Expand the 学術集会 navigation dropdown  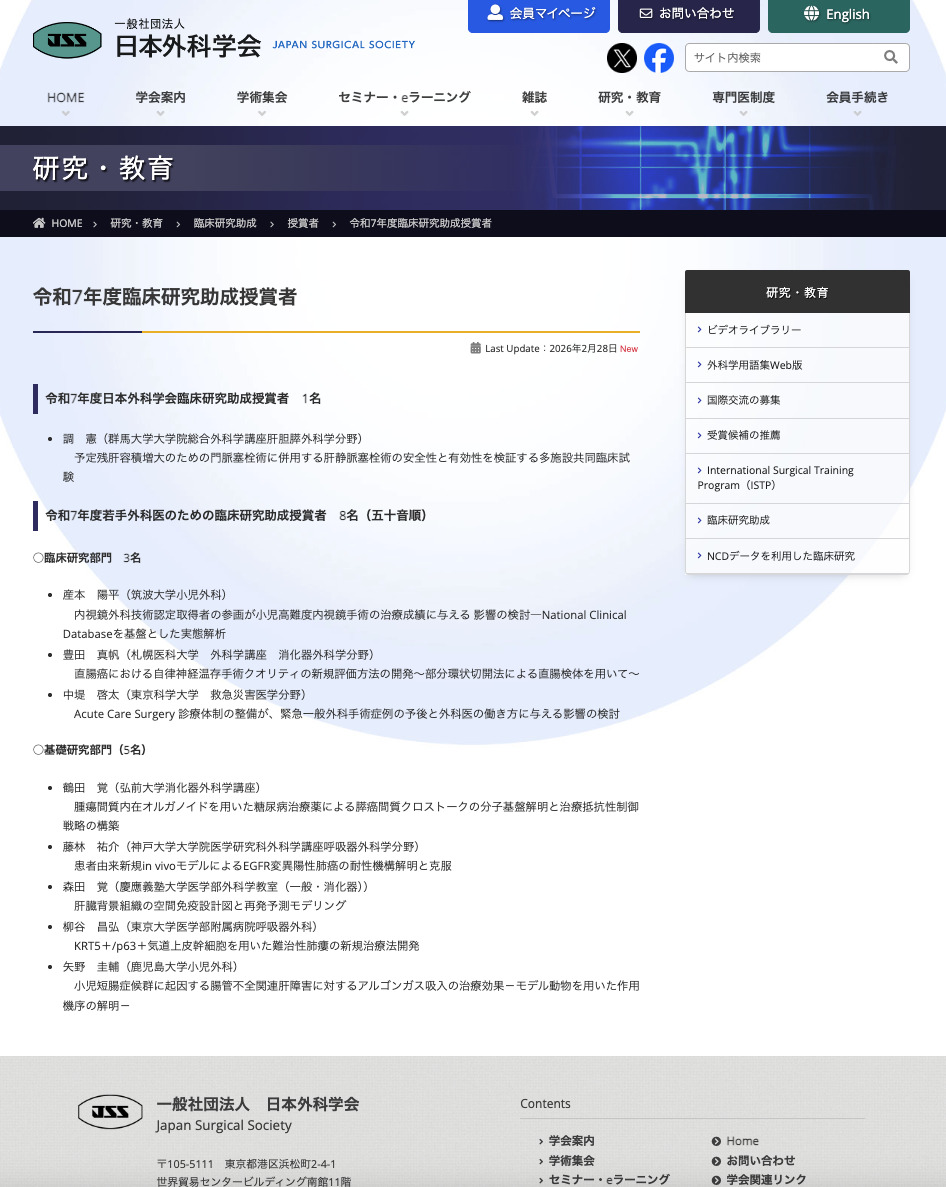click(x=262, y=98)
